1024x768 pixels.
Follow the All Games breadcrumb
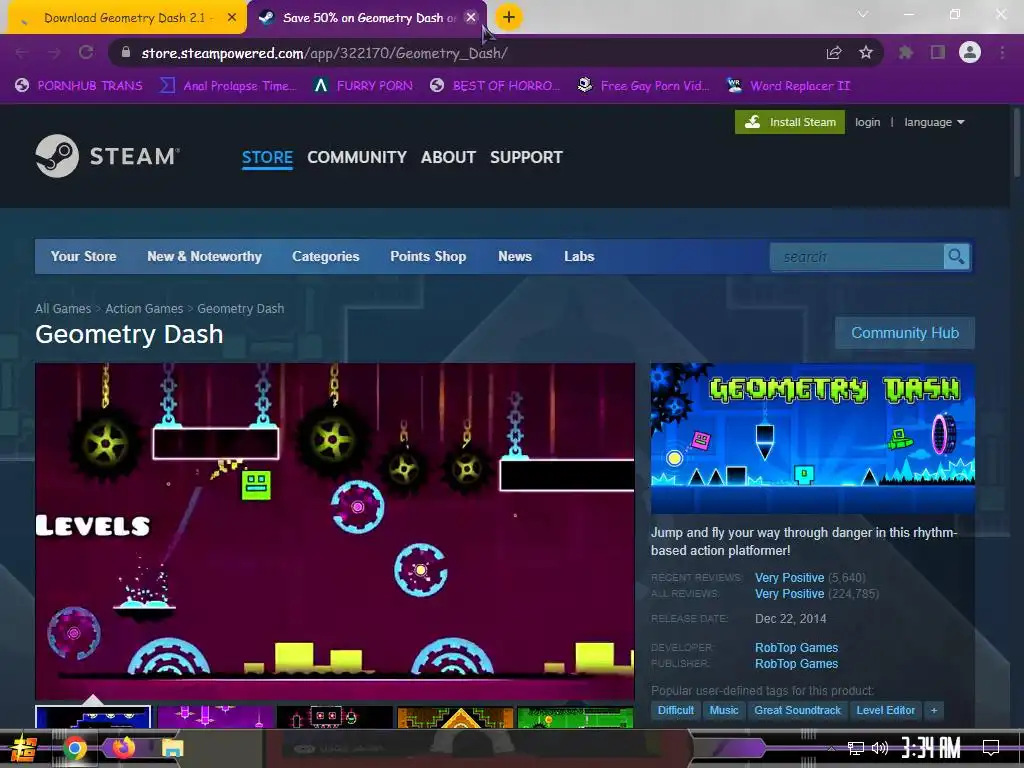pos(63,308)
